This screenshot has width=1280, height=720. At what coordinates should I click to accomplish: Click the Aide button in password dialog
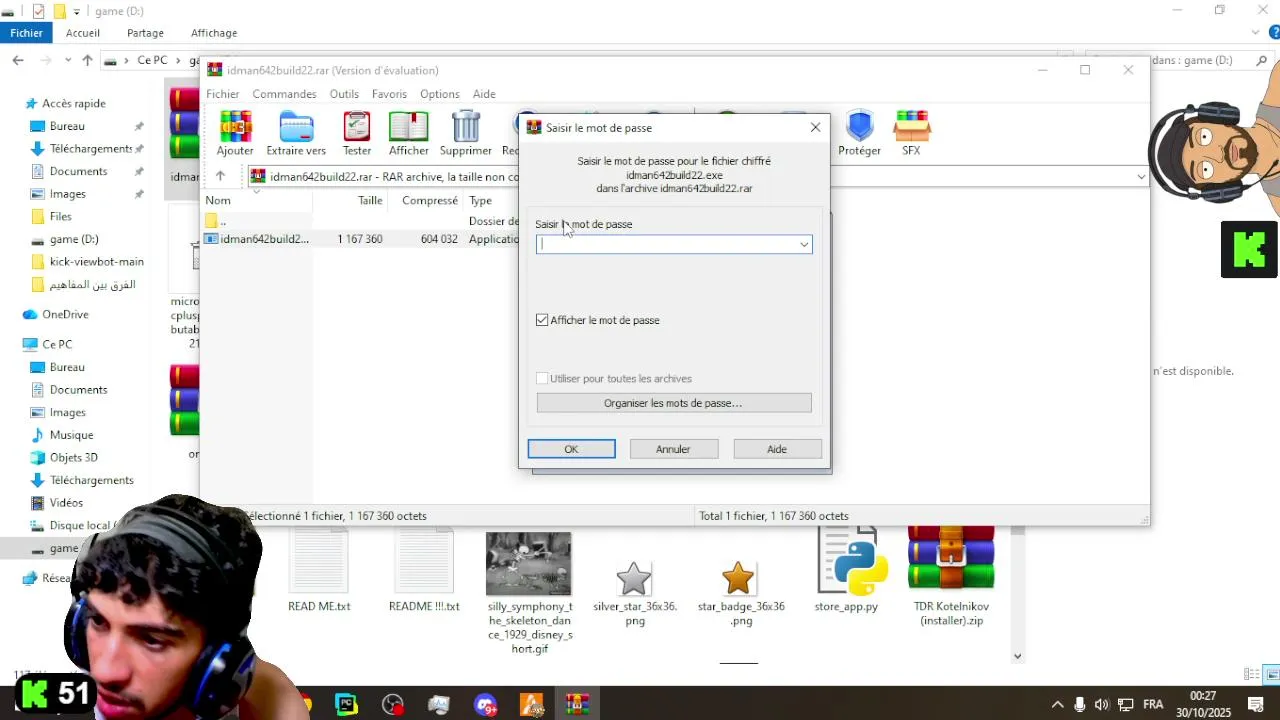(x=777, y=449)
